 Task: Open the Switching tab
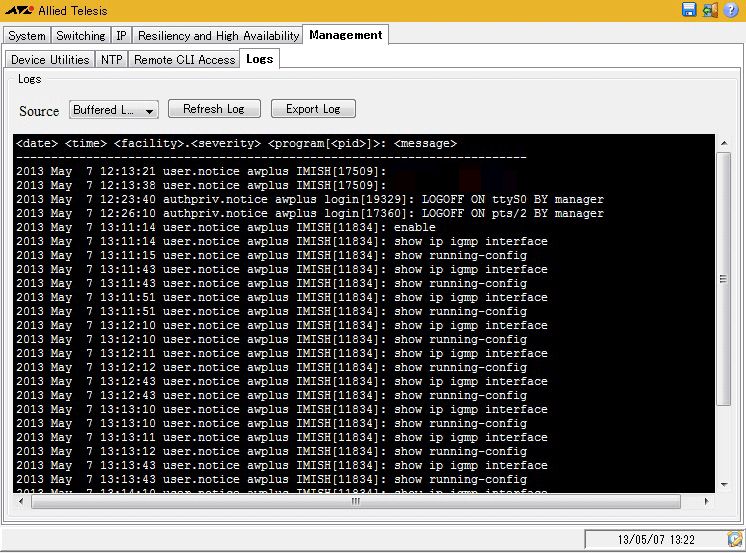(x=80, y=36)
